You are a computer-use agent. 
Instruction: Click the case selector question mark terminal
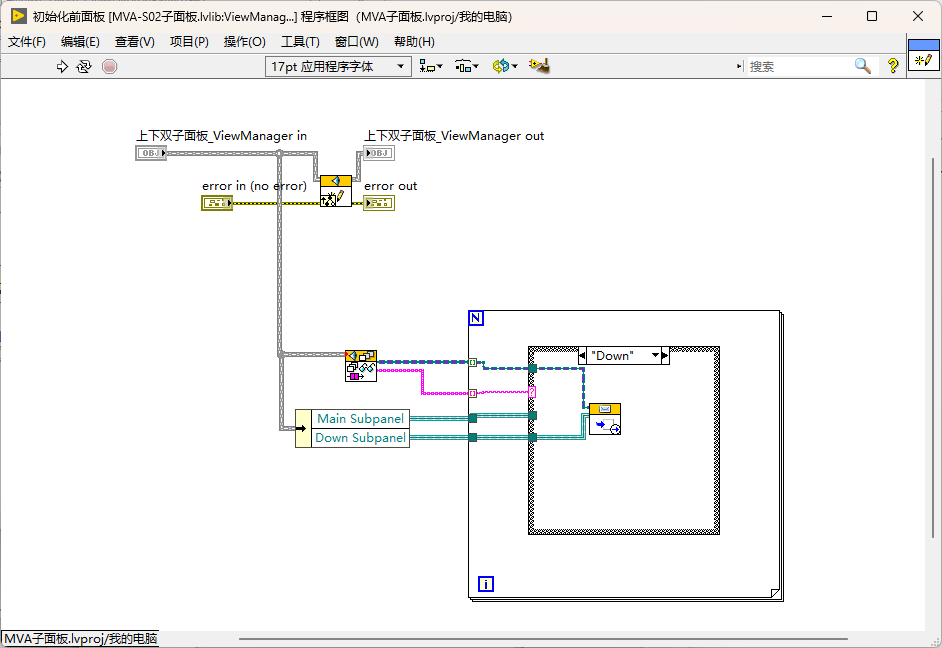[x=532, y=392]
